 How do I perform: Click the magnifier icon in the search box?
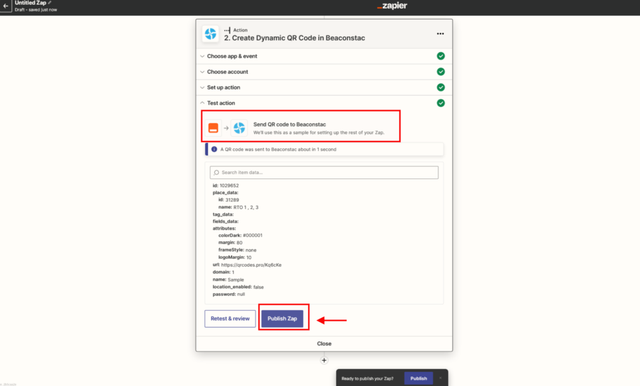216,173
